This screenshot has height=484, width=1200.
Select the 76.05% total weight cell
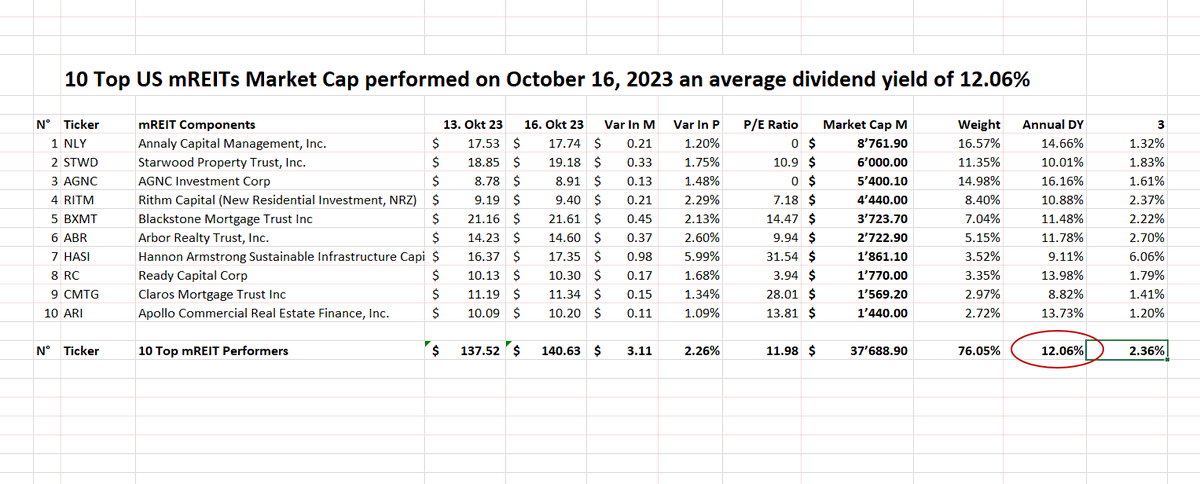coord(979,351)
